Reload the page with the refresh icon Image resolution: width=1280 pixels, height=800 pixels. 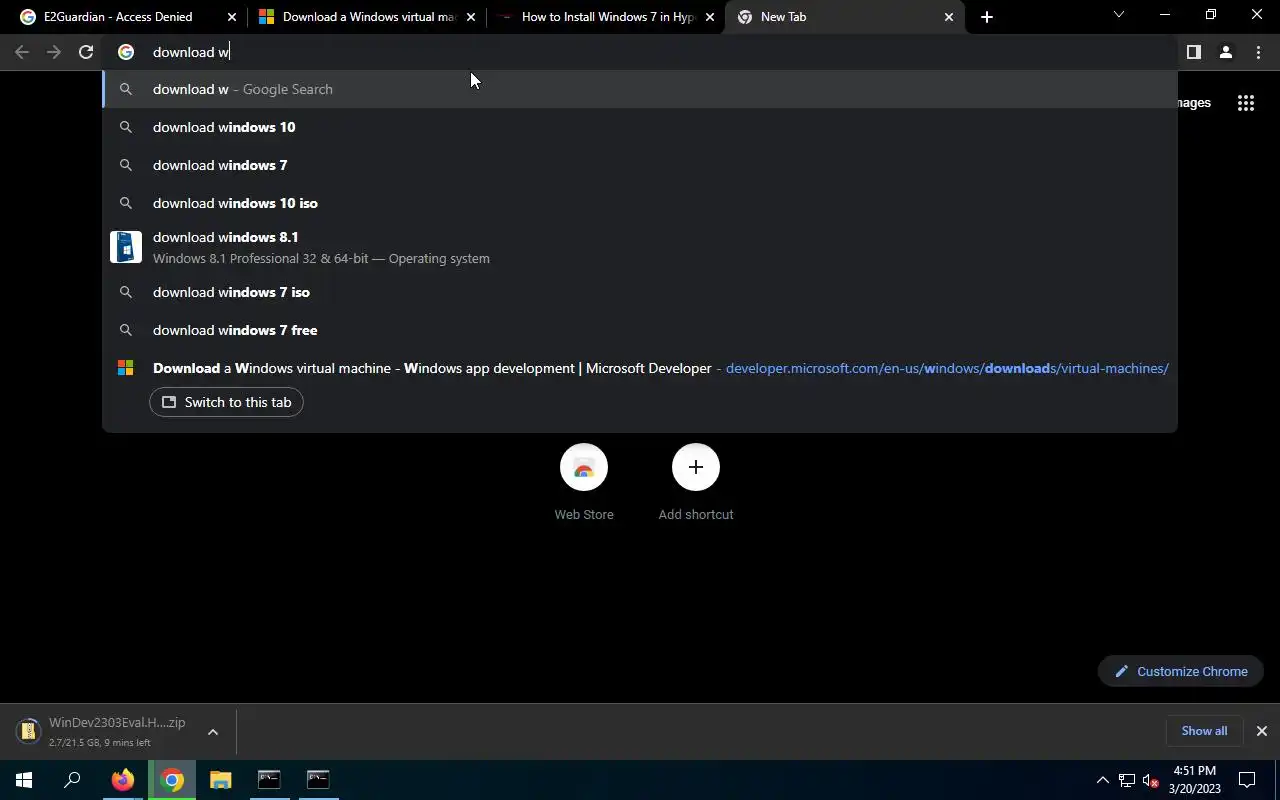86,52
